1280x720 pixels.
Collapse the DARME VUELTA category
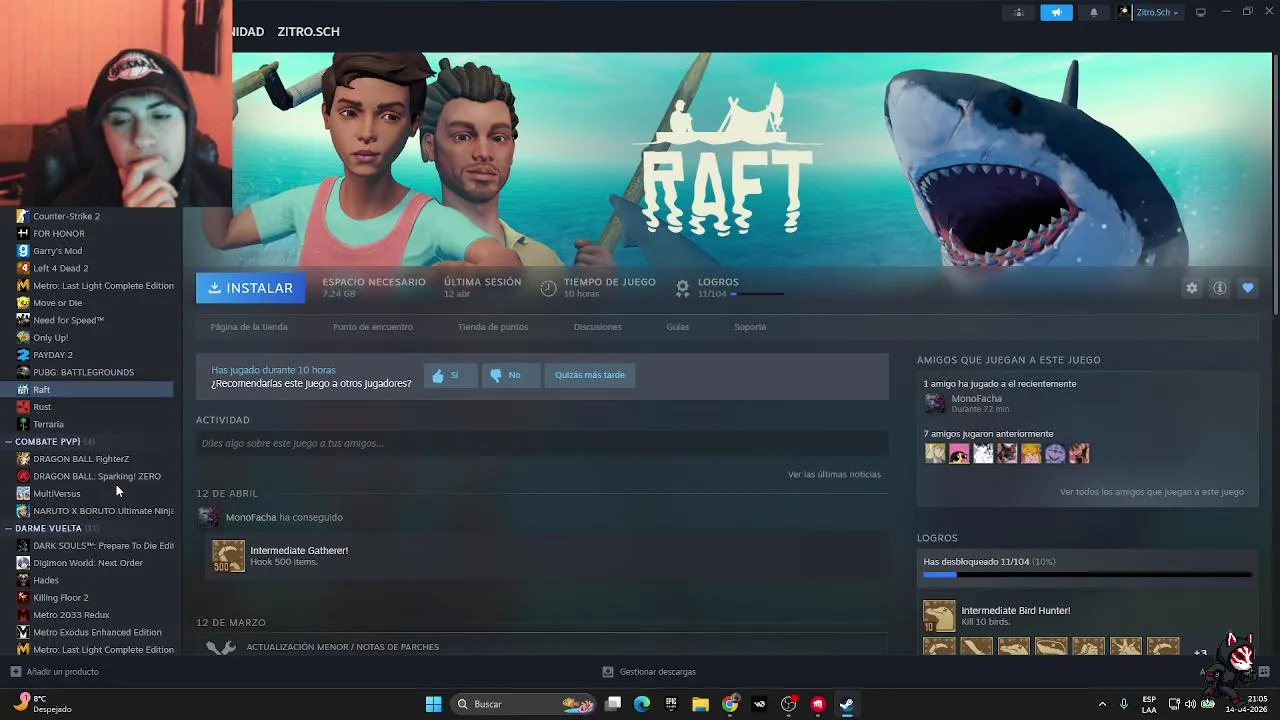click(8, 528)
